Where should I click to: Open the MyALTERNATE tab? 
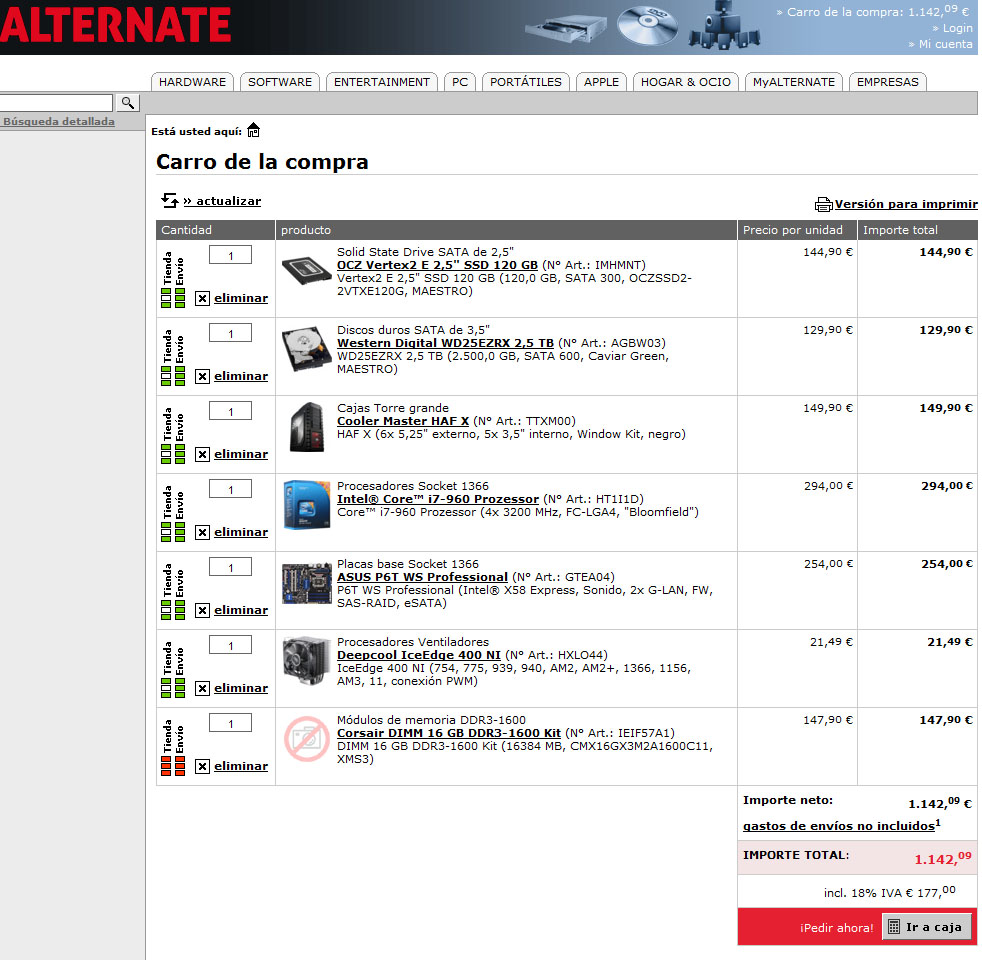793,82
